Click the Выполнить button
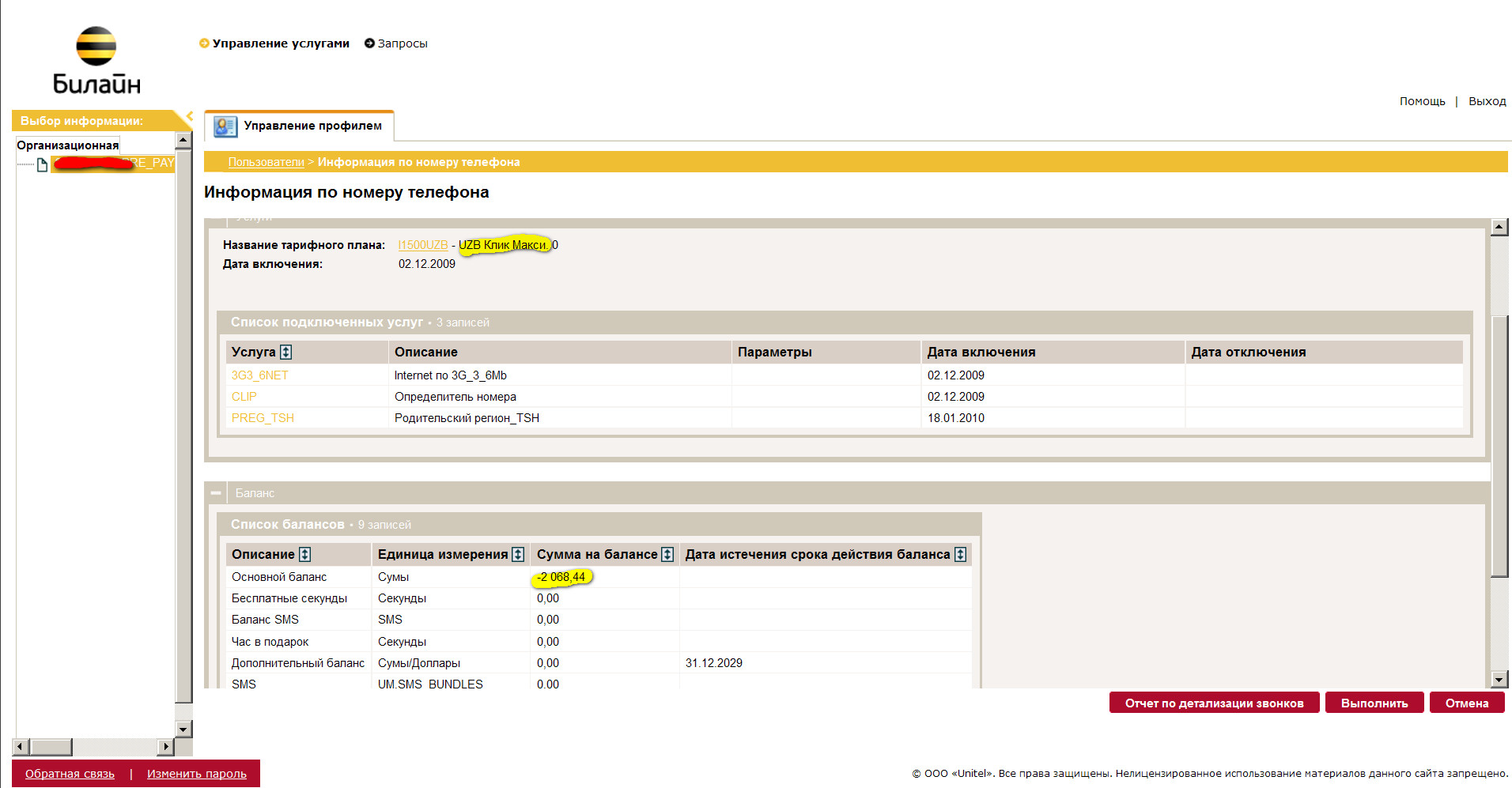The height and width of the screenshot is (788, 1512). [1374, 703]
